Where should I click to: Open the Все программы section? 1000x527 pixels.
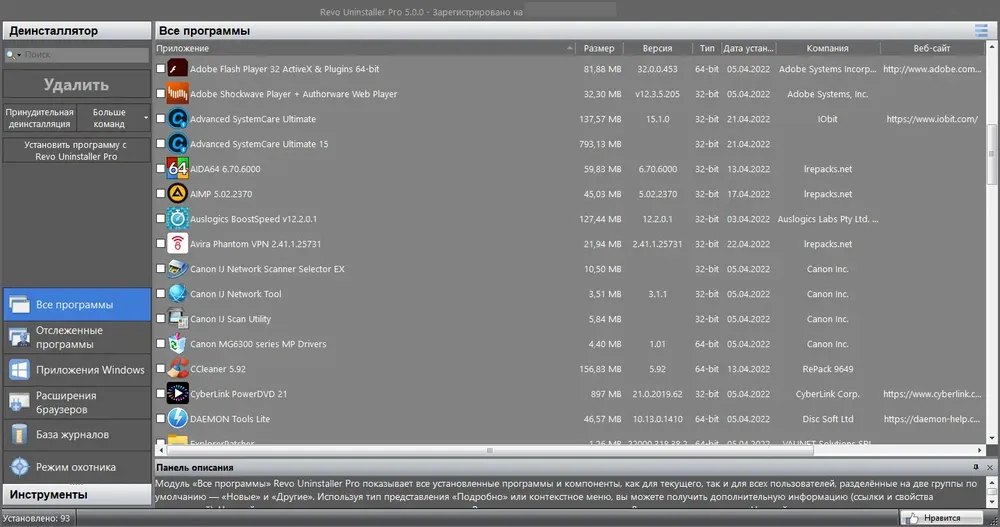(x=77, y=304)
